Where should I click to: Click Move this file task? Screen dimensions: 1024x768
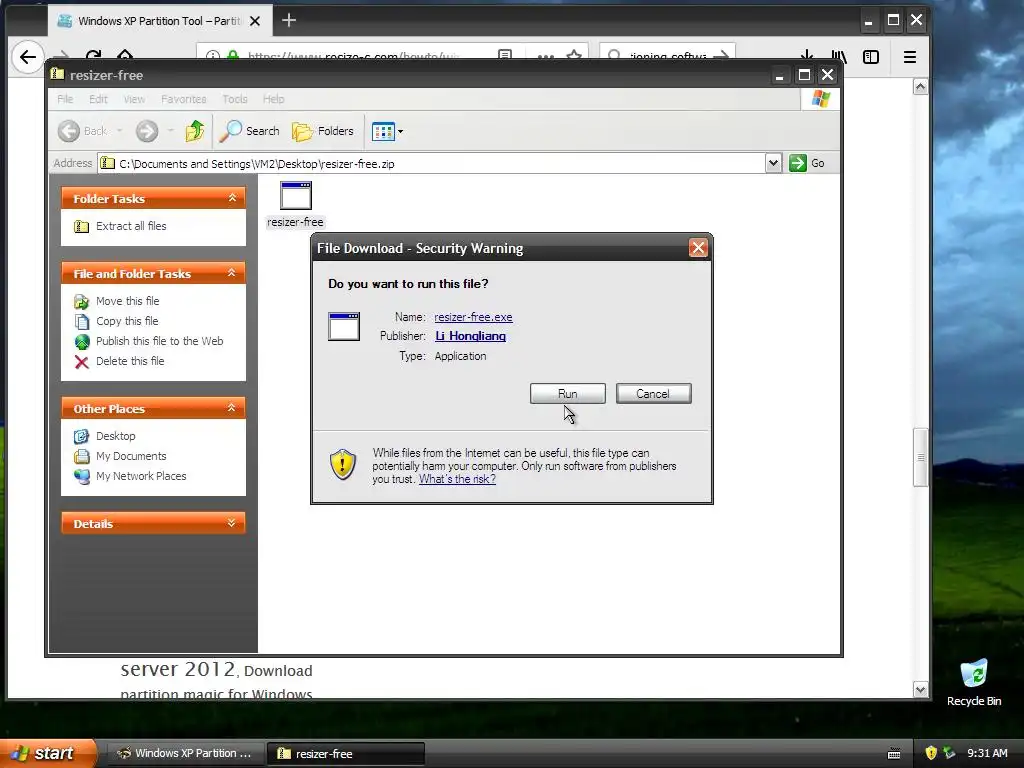coord(127,301)
